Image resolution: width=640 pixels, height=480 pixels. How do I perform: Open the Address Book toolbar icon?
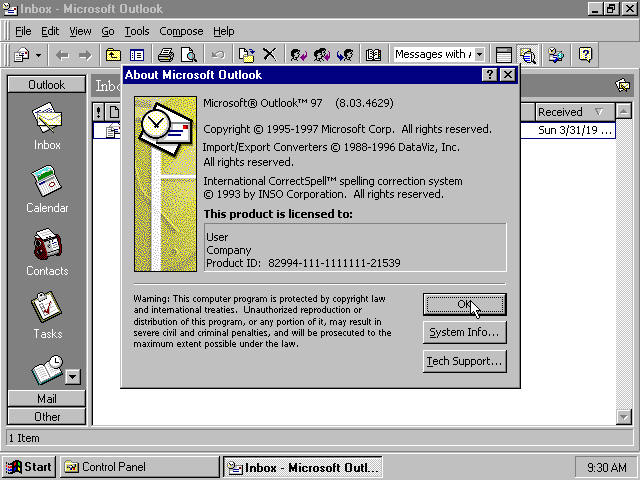(x=372, y=55)
